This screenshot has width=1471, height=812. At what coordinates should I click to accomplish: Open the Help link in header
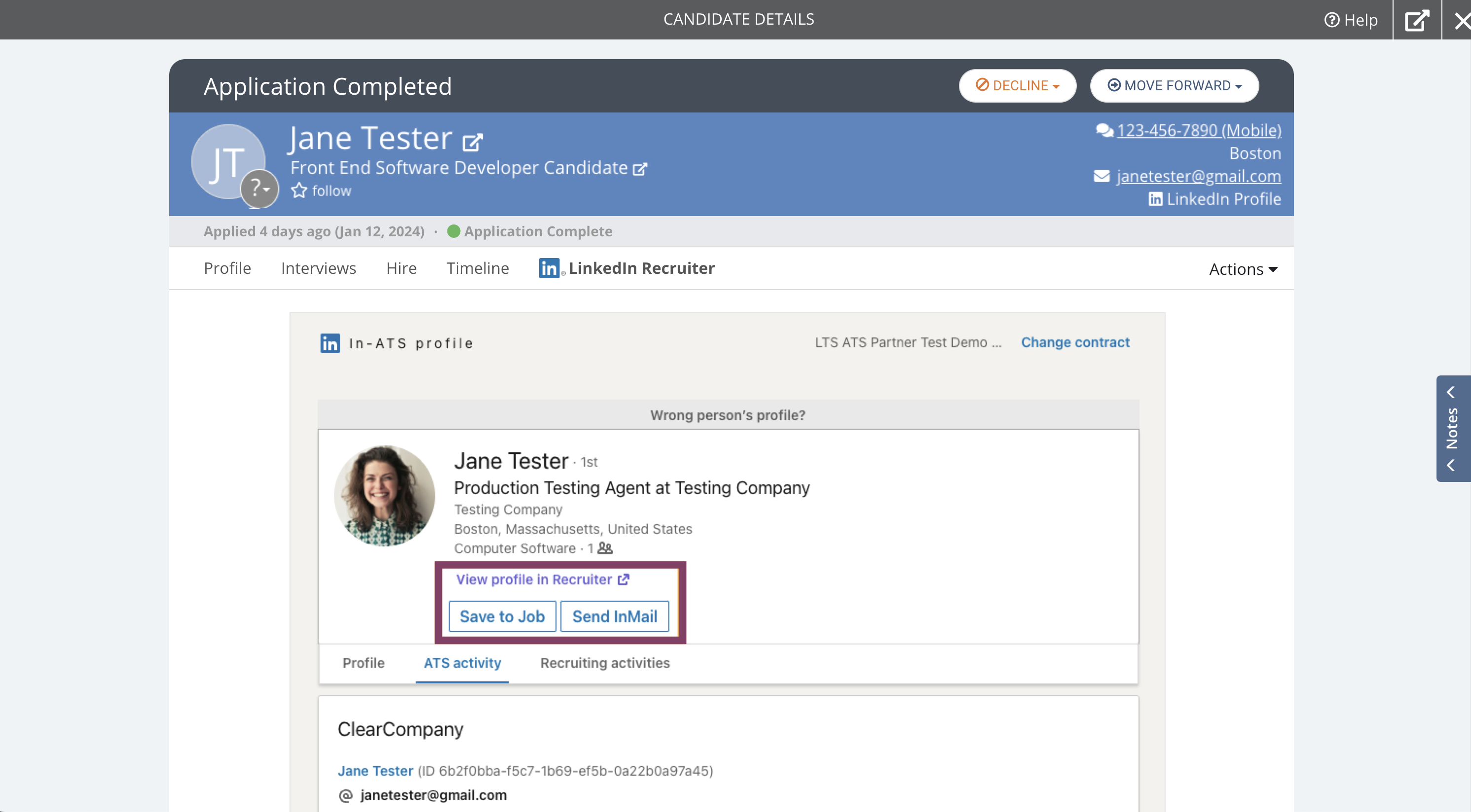1351,20
